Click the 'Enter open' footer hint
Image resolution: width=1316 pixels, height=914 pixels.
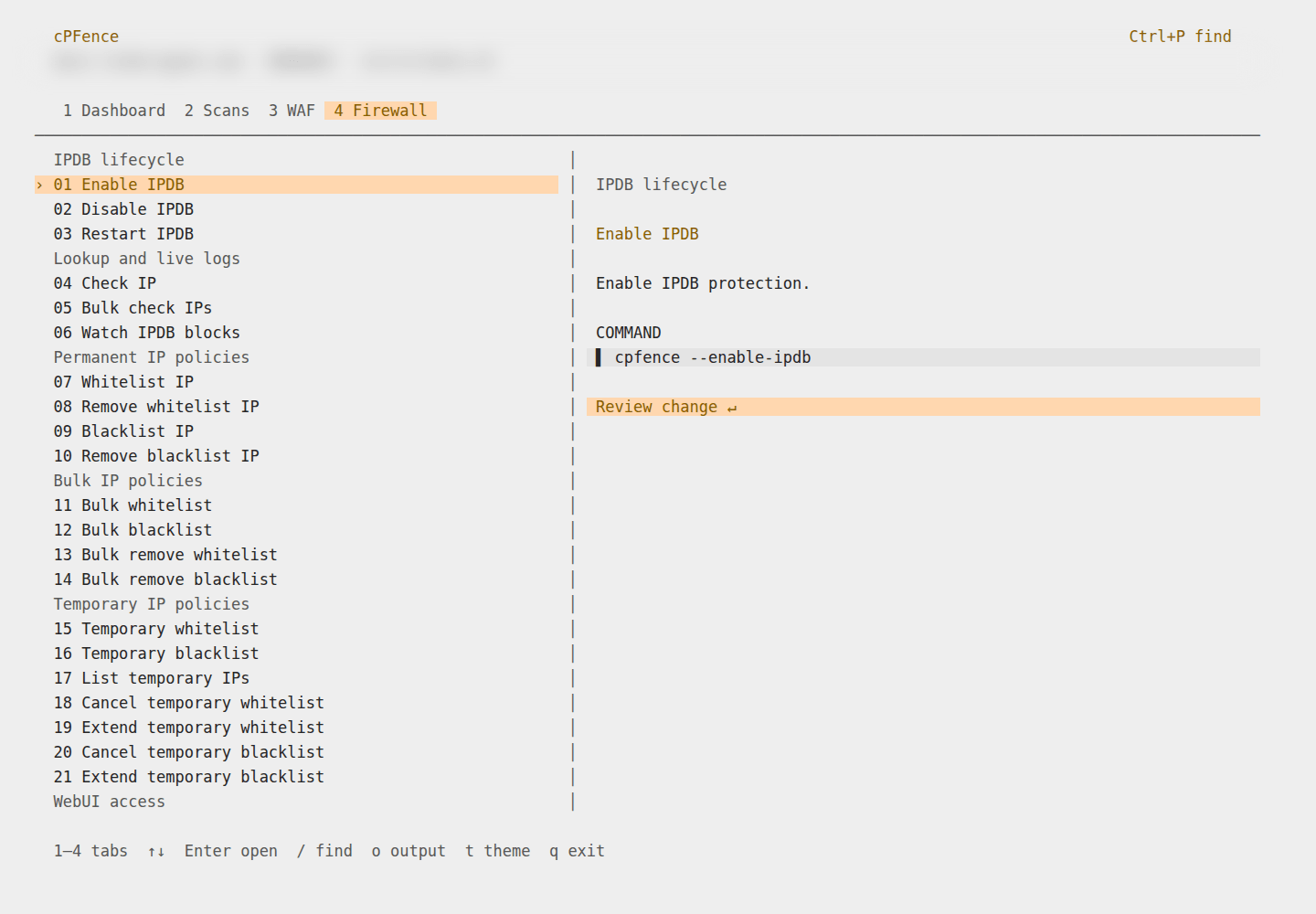point(230,851)
